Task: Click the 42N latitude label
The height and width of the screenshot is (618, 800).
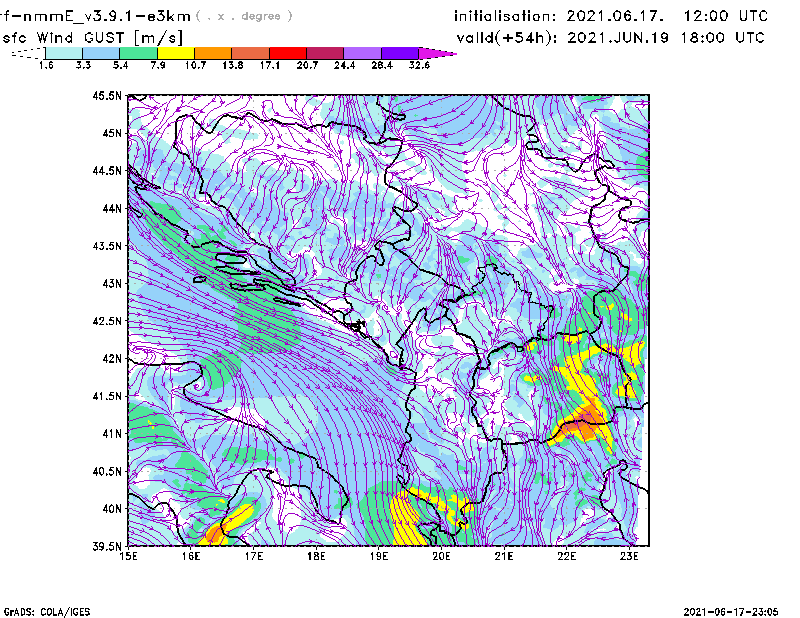Action: pyautogui.click(x=112, y=359)
